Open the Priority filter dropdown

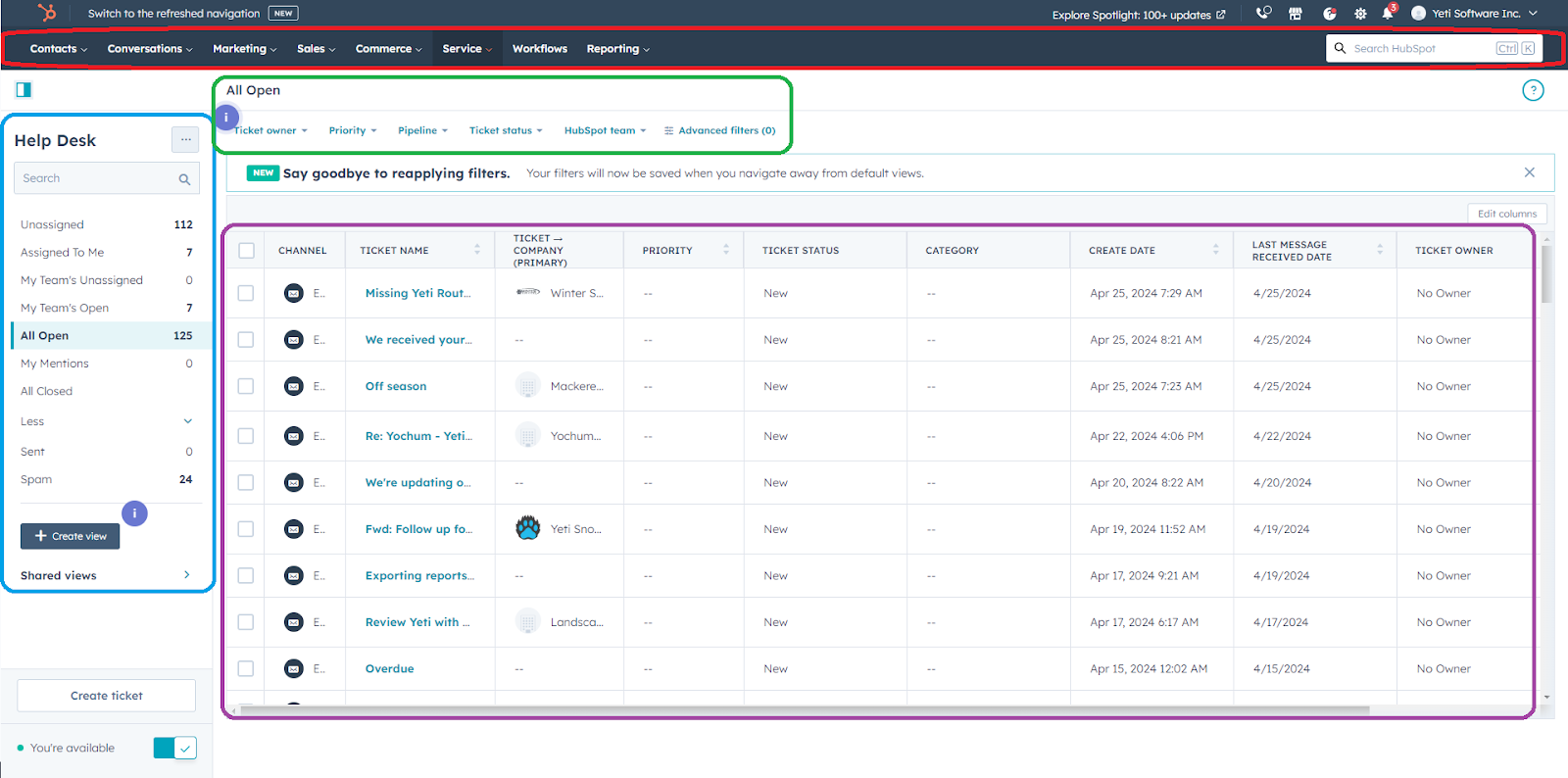pyautogui.click(x=352, y=130)
